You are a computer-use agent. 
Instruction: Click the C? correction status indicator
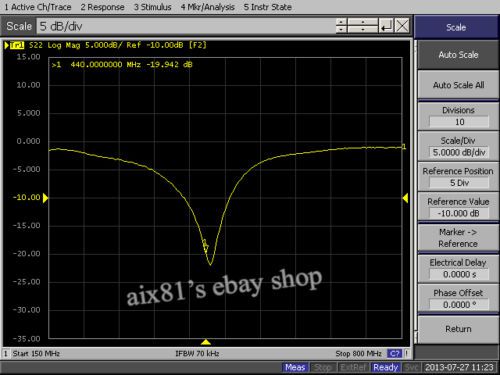click(x=395, y=353)
